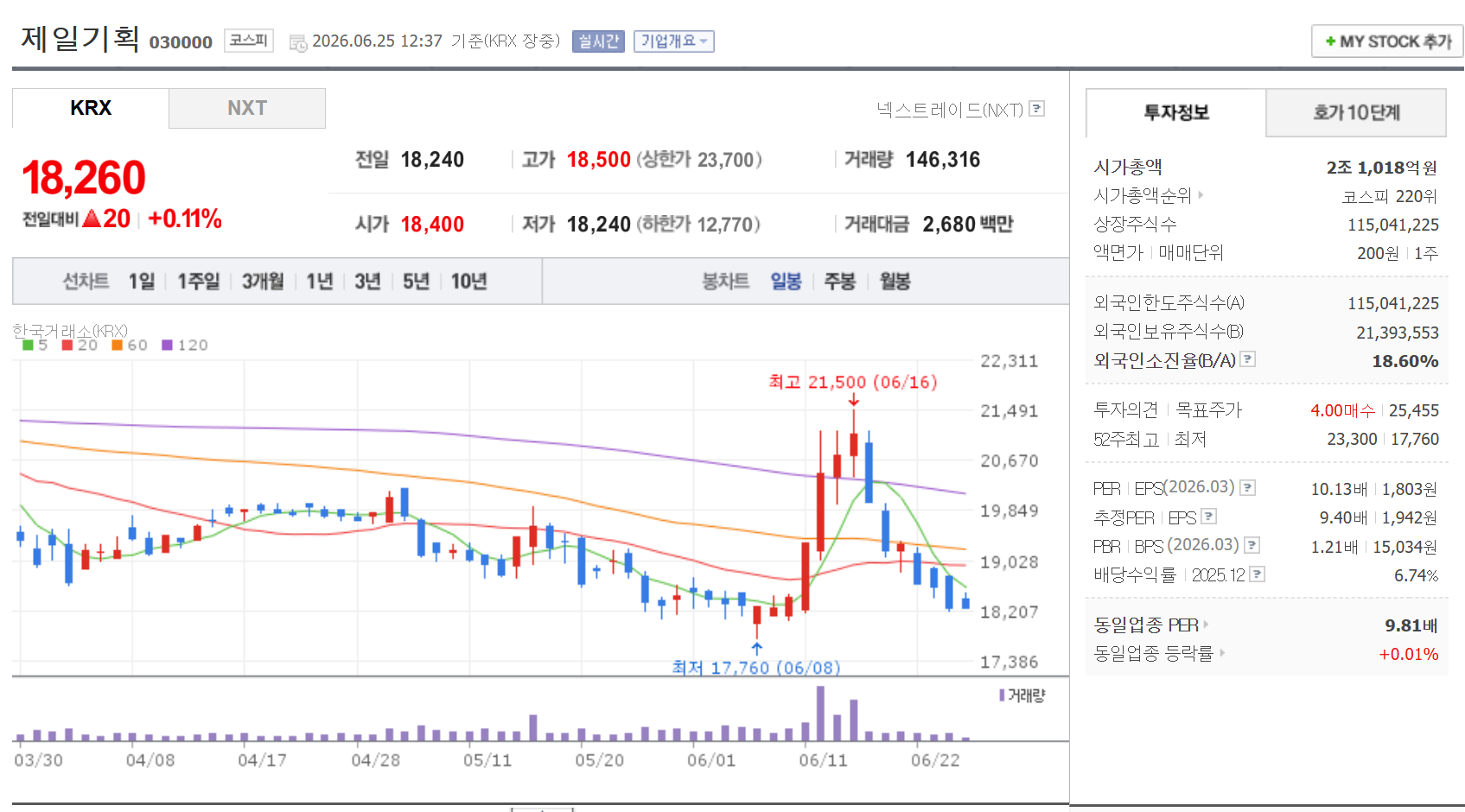The height and width of the screenshot is (812, 1465).
Task: Expand the 기업개요 dropdown
Action: click(674, 41)
